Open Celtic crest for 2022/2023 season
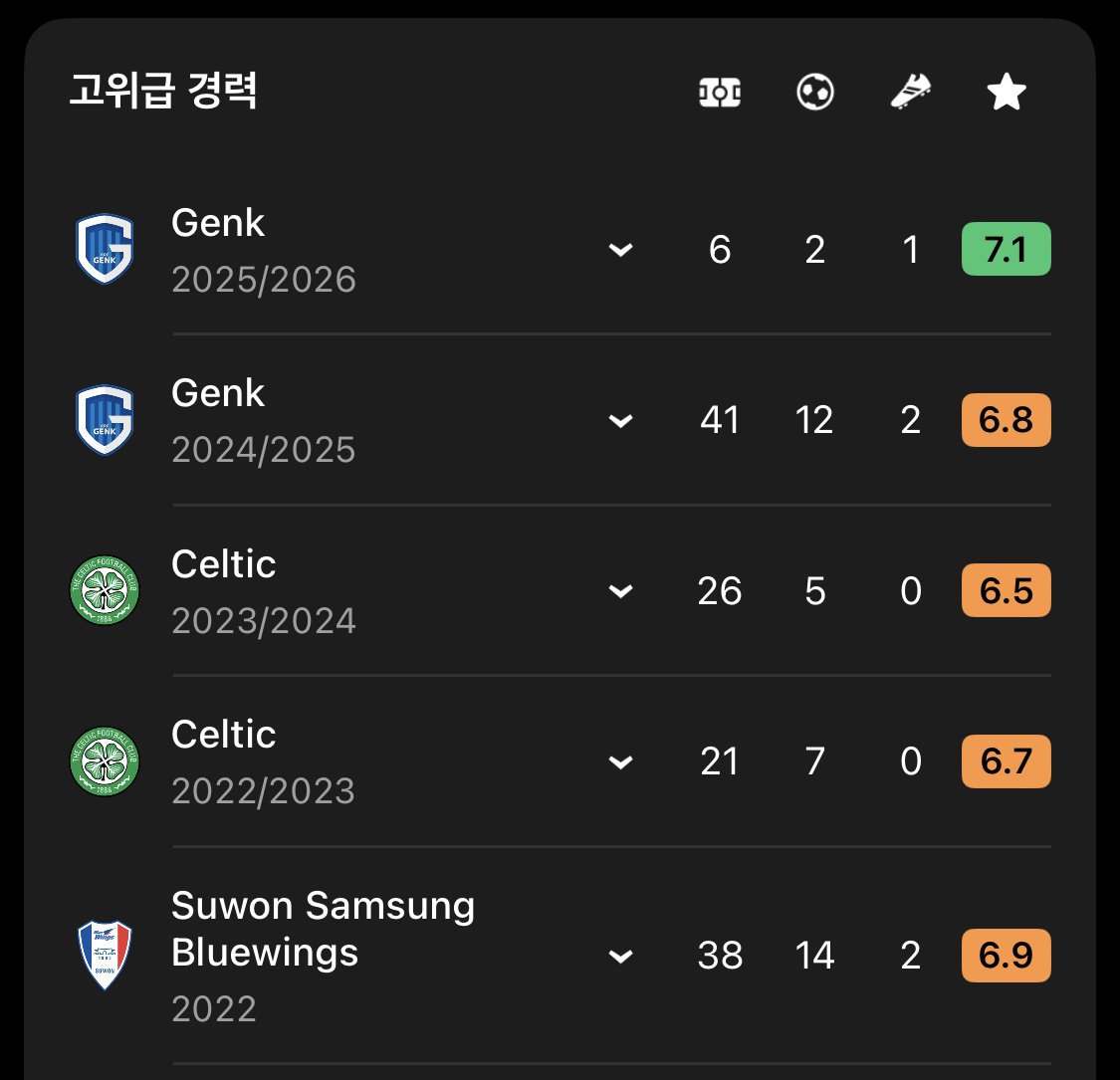 (105, 761)
